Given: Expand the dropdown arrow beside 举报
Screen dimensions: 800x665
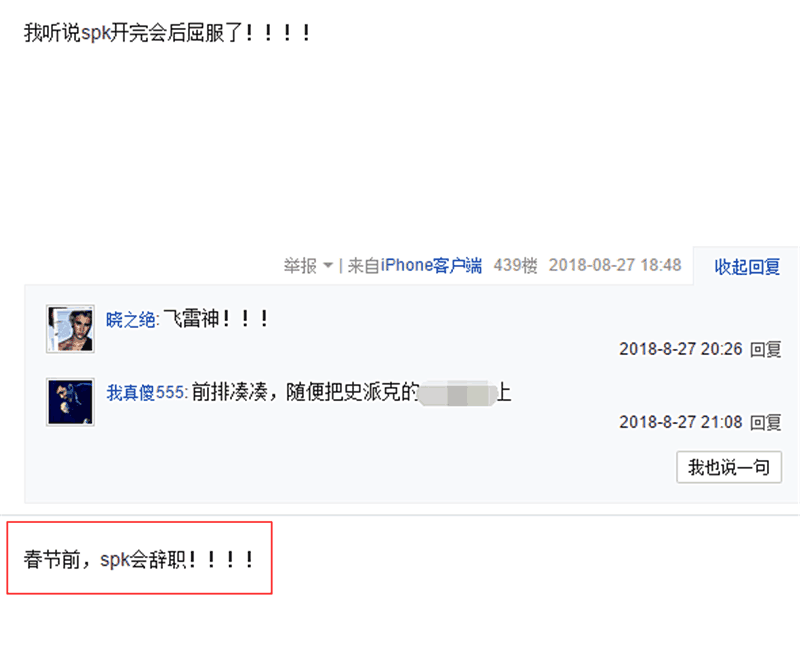Looking at the screenshot, I should (x=328, y=266).
